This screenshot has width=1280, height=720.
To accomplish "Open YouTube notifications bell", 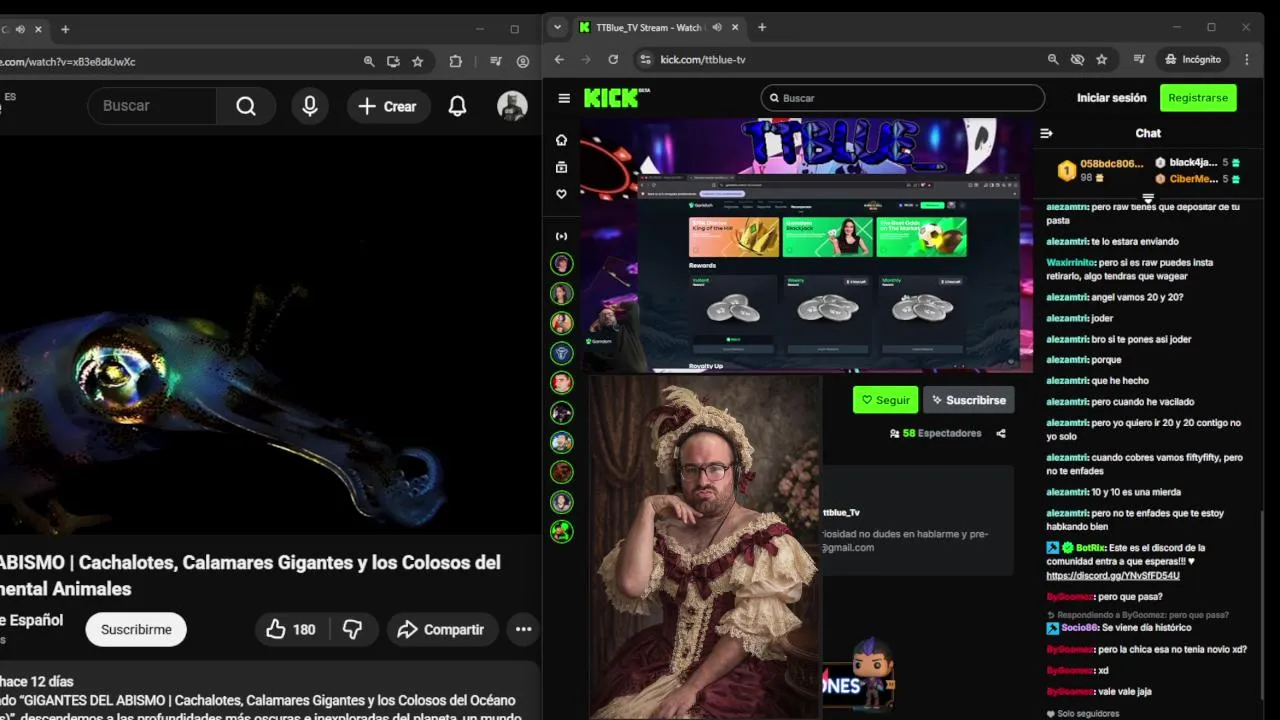I will click(x=457, y=106).
